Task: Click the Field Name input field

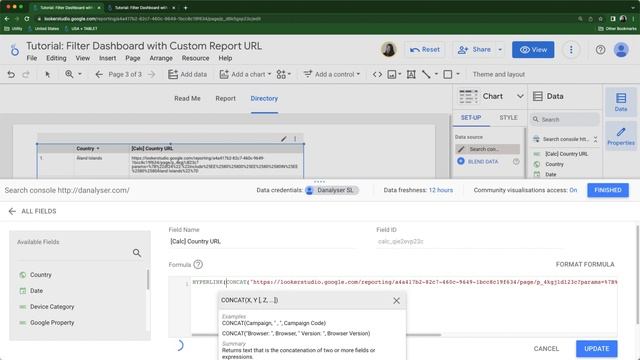Action: 261,242
